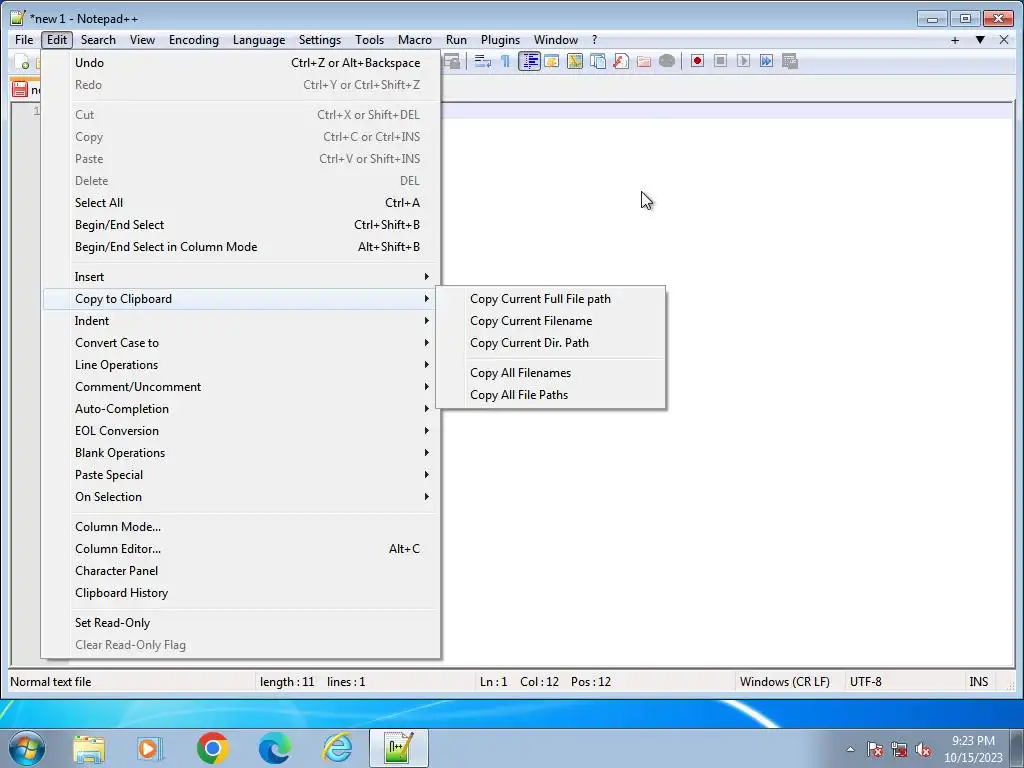Toggle the INS status bar indicator
This screenshot has width=1024, height=768.
pyautogui.click(x=978, y=682)
